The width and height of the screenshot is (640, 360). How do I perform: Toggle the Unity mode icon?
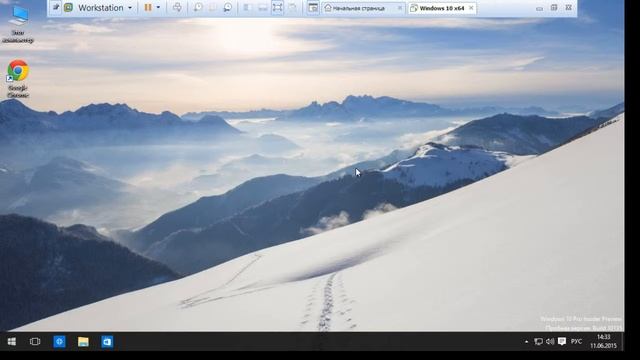292,7
